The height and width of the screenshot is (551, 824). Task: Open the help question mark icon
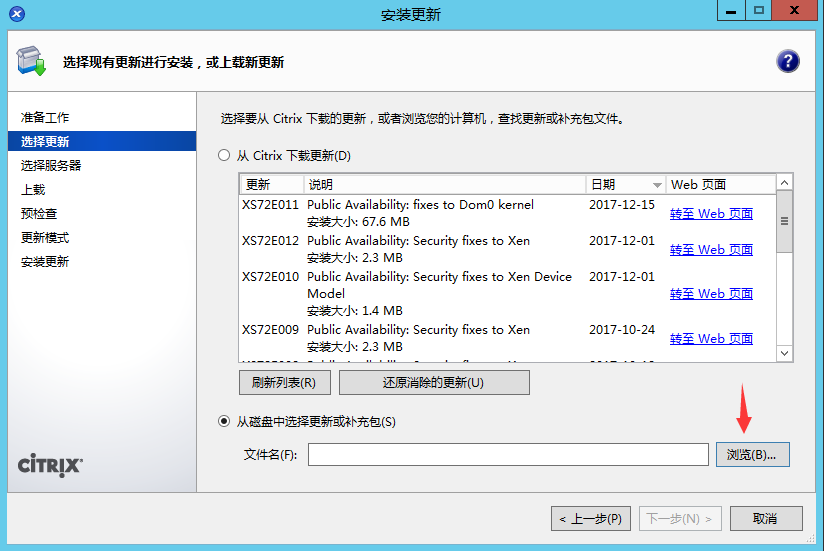[x=787, y=61]
